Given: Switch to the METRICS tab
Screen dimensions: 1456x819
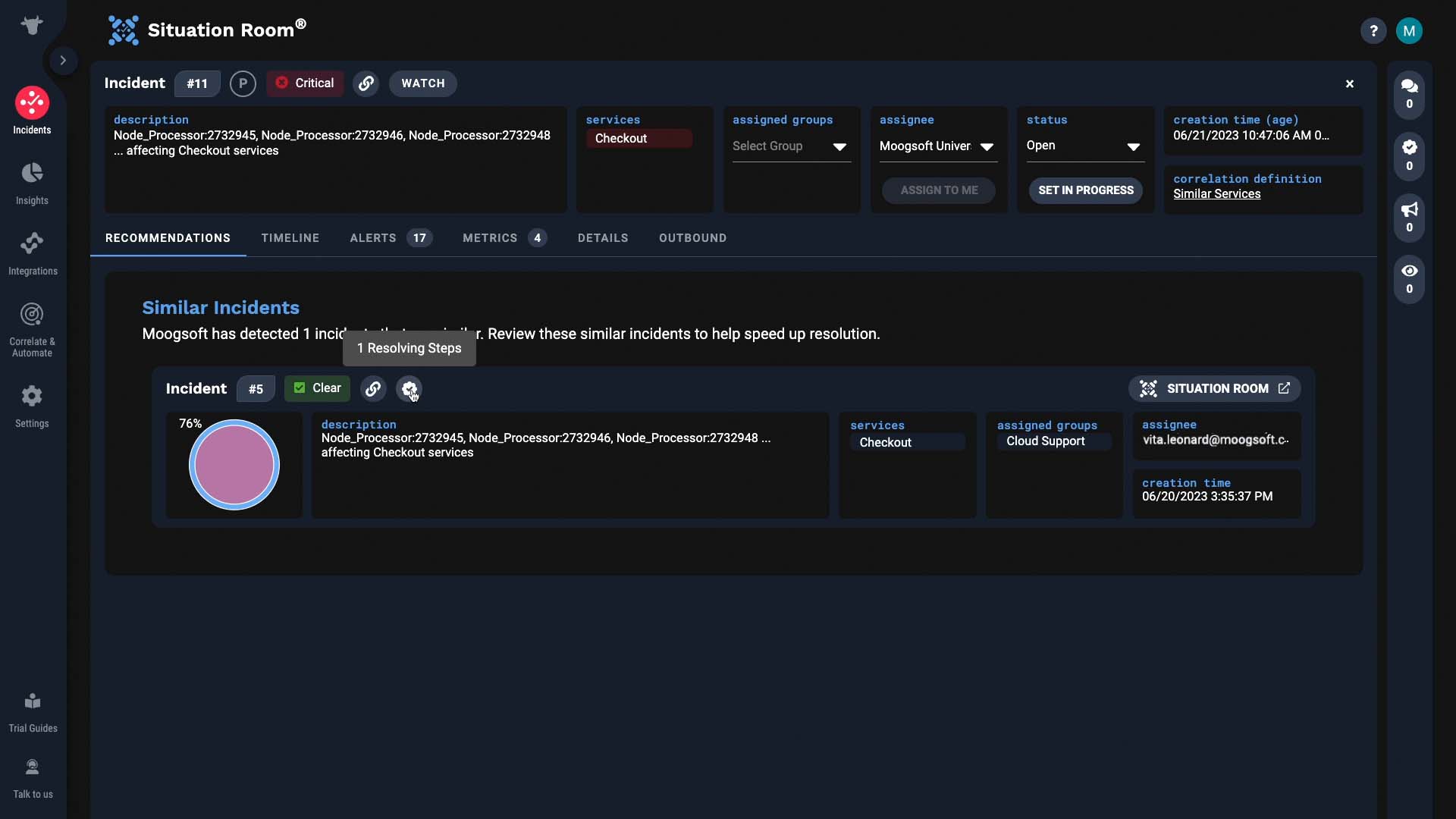Looking at the screenshot, I should point(504,238).
